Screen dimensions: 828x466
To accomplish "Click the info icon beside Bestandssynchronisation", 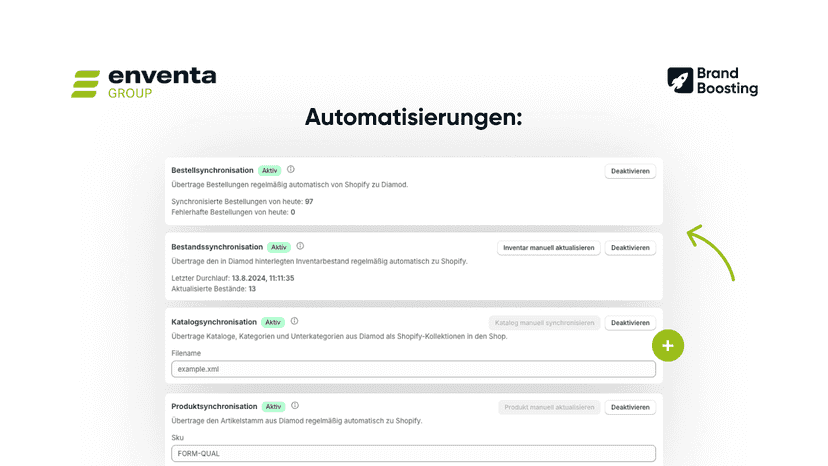I will pos(300,246).
